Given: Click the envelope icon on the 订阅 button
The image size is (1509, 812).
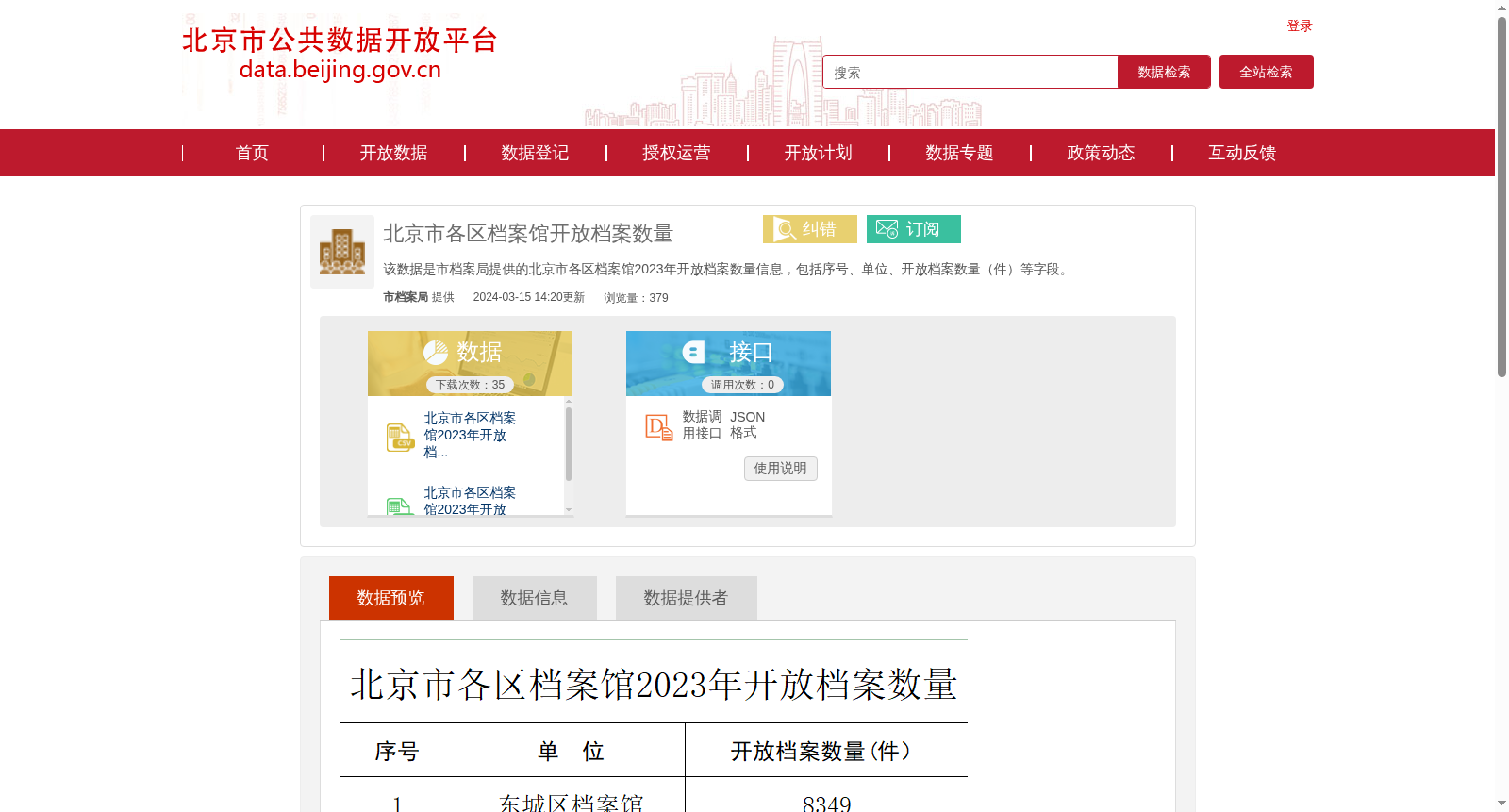Looking at the screenshot, I should [x=887, y=229].
